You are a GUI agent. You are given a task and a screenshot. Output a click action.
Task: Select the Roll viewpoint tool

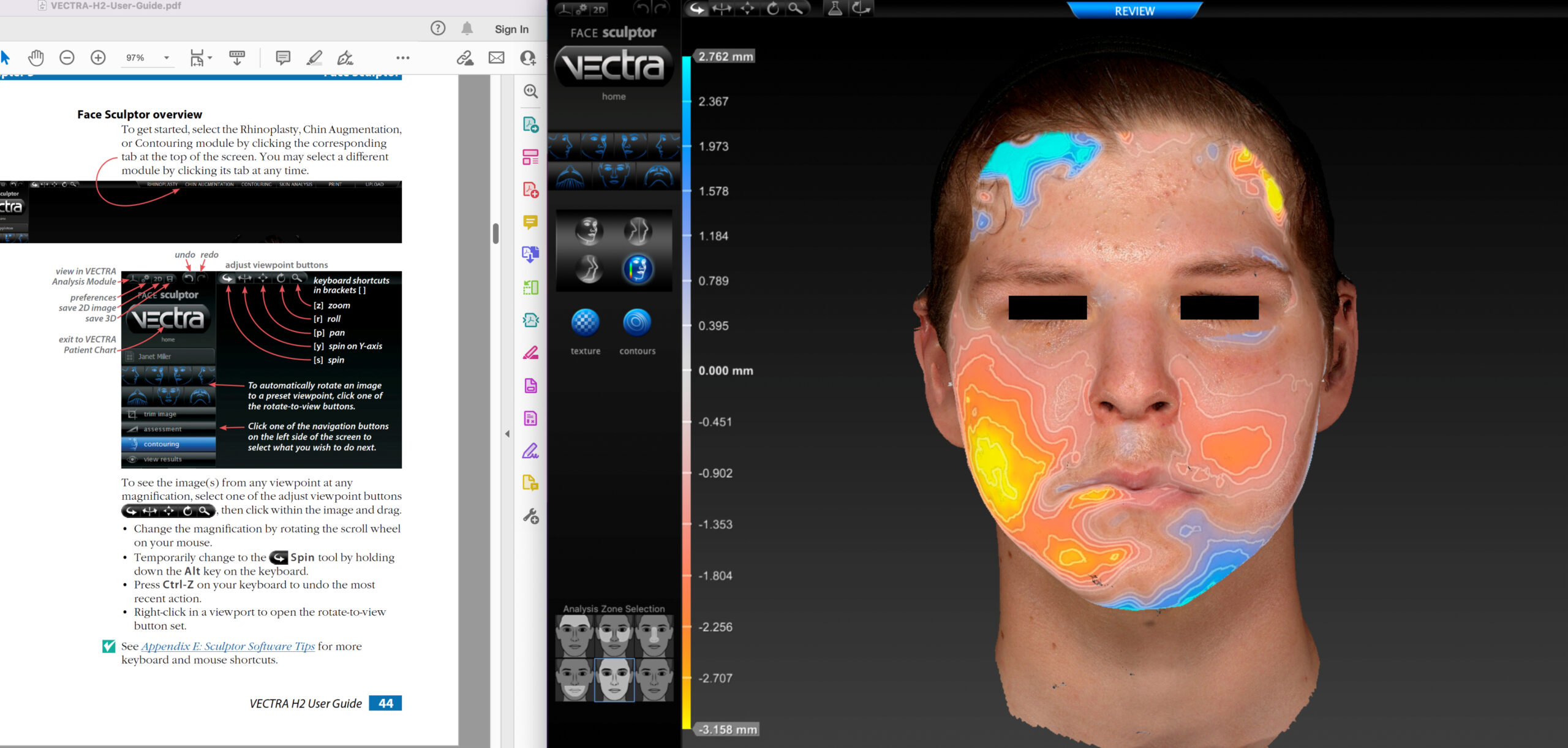[x=773, y=9]
